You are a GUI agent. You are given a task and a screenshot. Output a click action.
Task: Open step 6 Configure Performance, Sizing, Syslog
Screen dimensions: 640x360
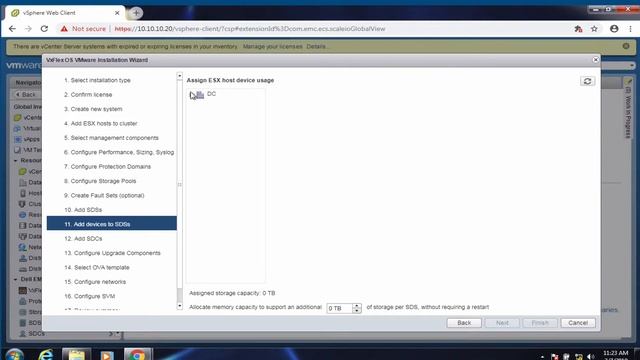pyautogui.click(x=119, y=152)
